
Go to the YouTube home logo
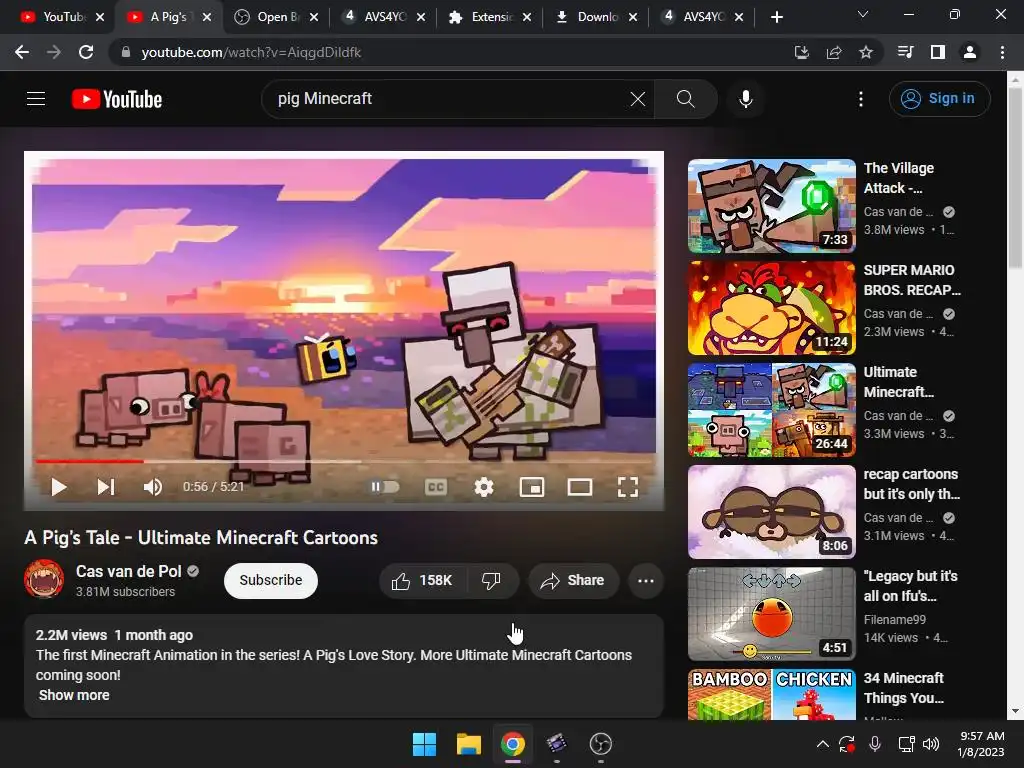point(117,99)
